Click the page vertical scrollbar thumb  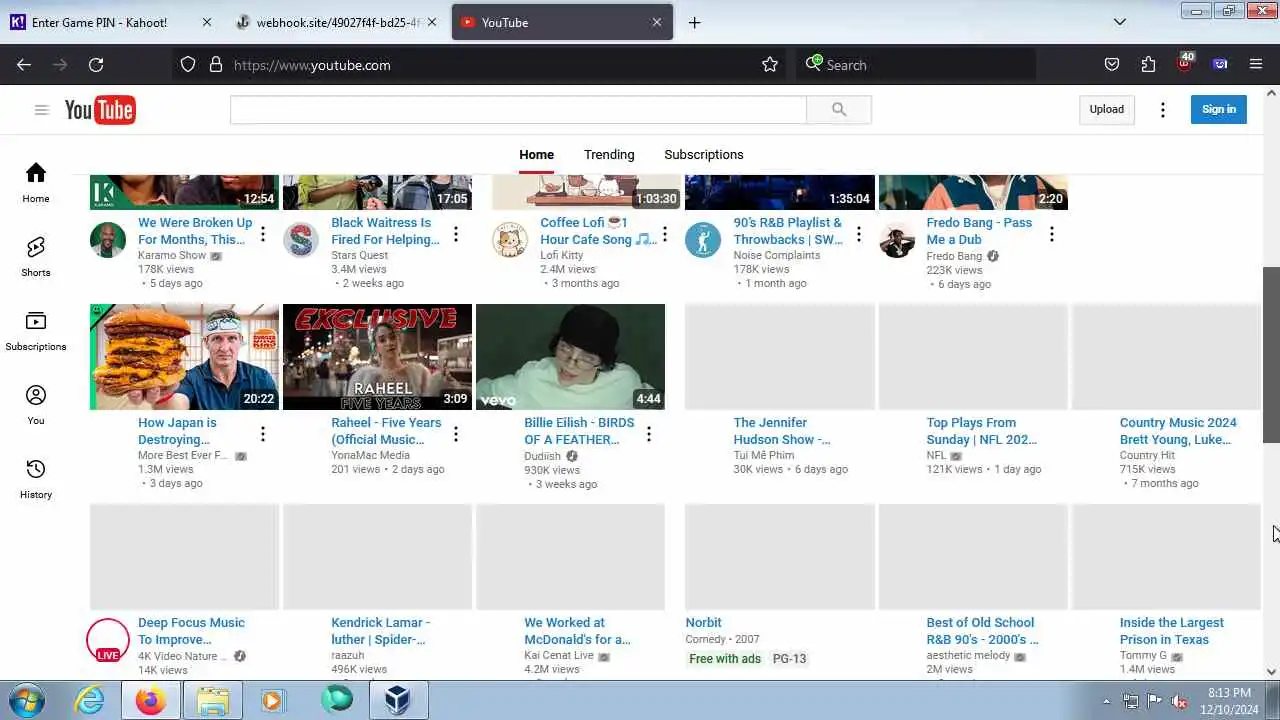(1271, 355)
